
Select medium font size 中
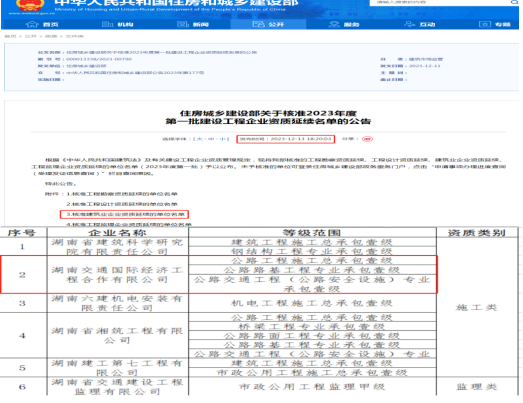211,139
